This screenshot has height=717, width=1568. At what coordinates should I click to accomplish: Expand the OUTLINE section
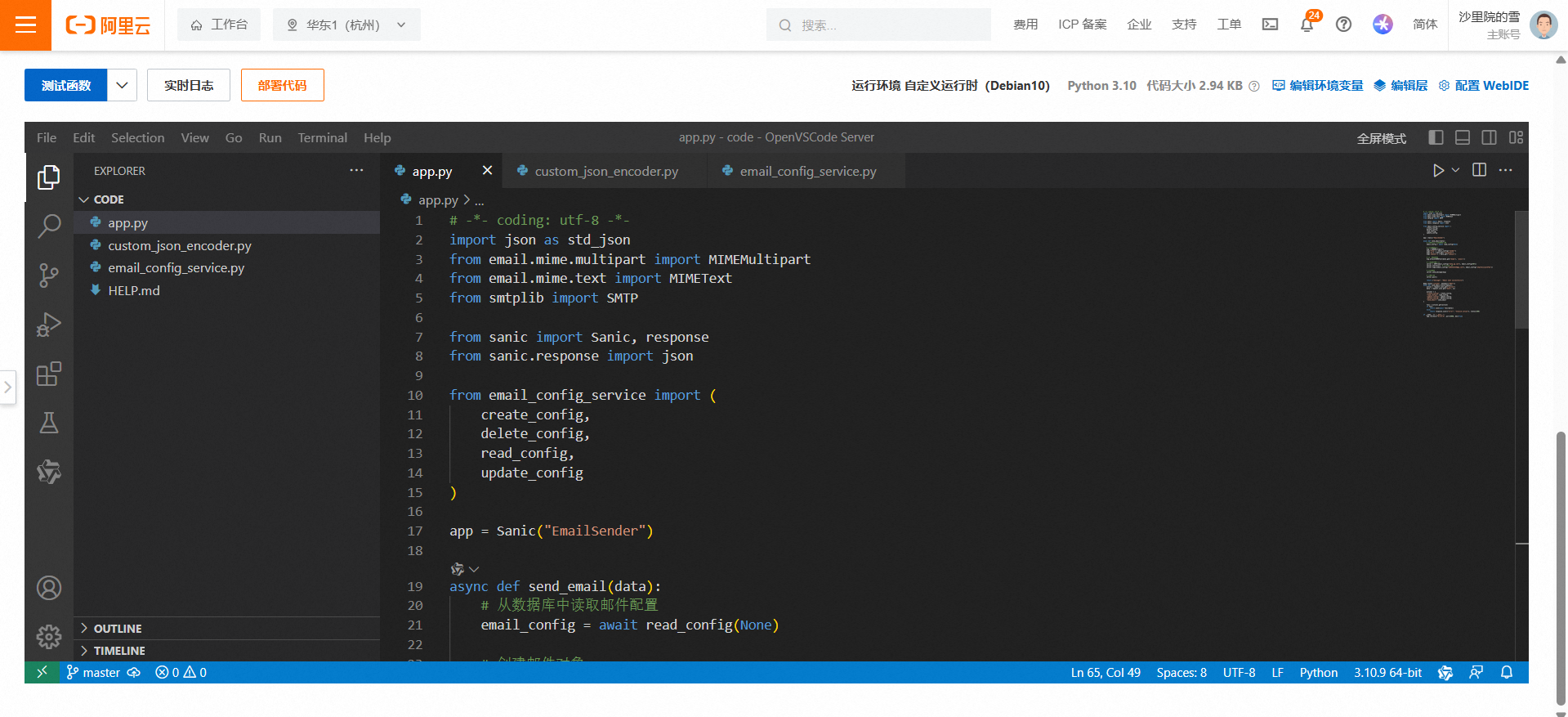tap(227, 628)
